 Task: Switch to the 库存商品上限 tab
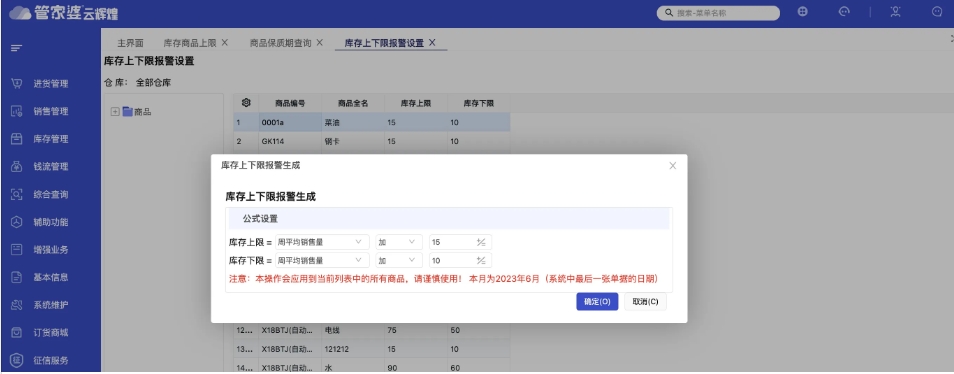coord(190,43)
